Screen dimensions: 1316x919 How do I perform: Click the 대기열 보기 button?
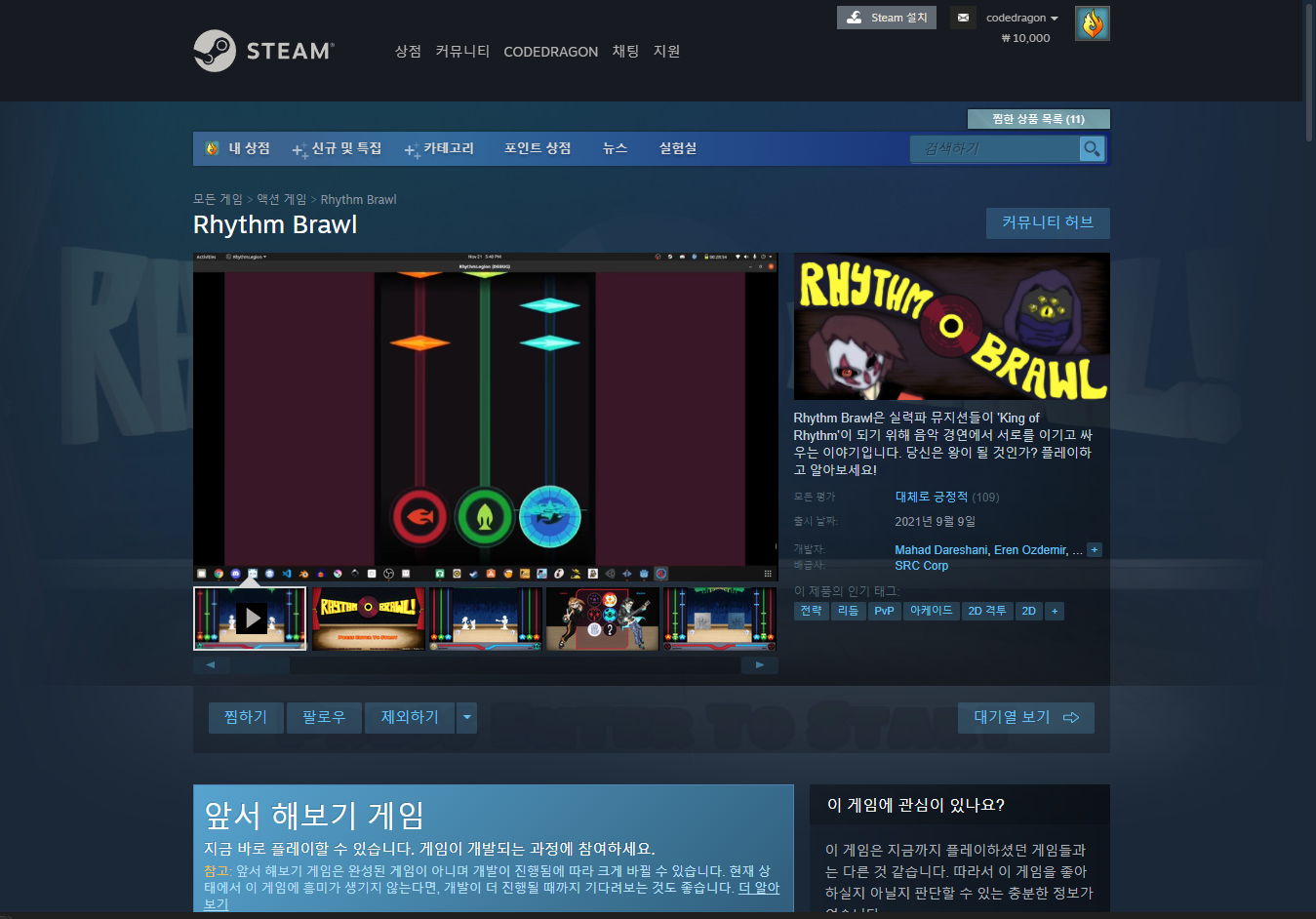1026,718
